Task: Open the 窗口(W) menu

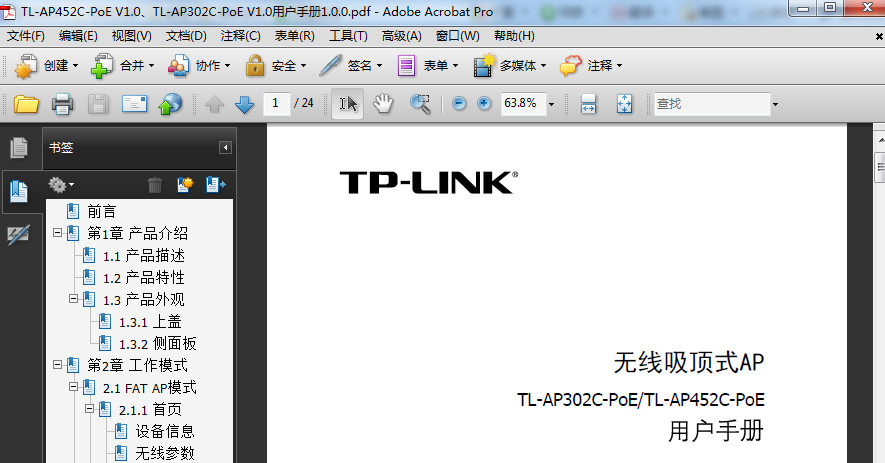Action: (457, 36)
